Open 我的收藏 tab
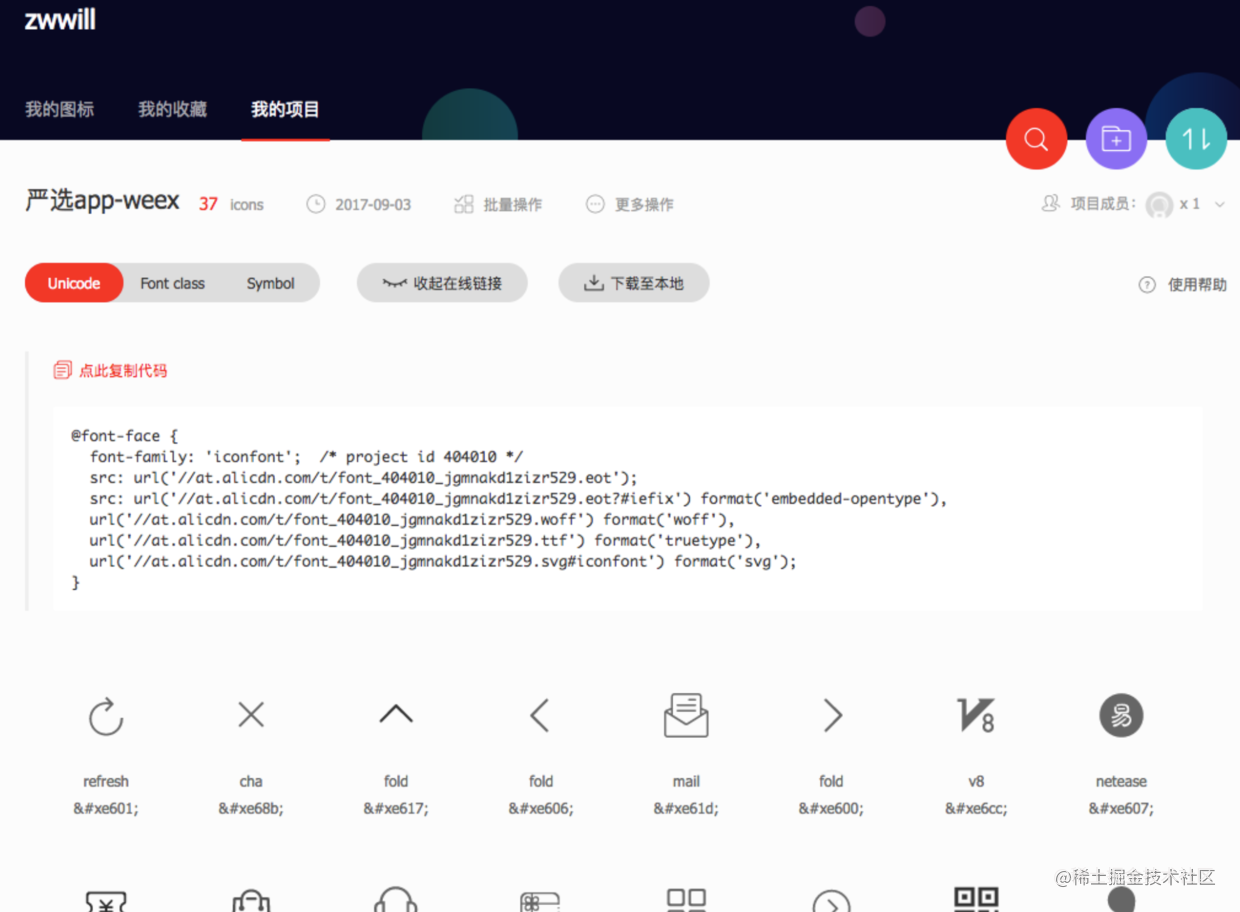 point(172,110)
